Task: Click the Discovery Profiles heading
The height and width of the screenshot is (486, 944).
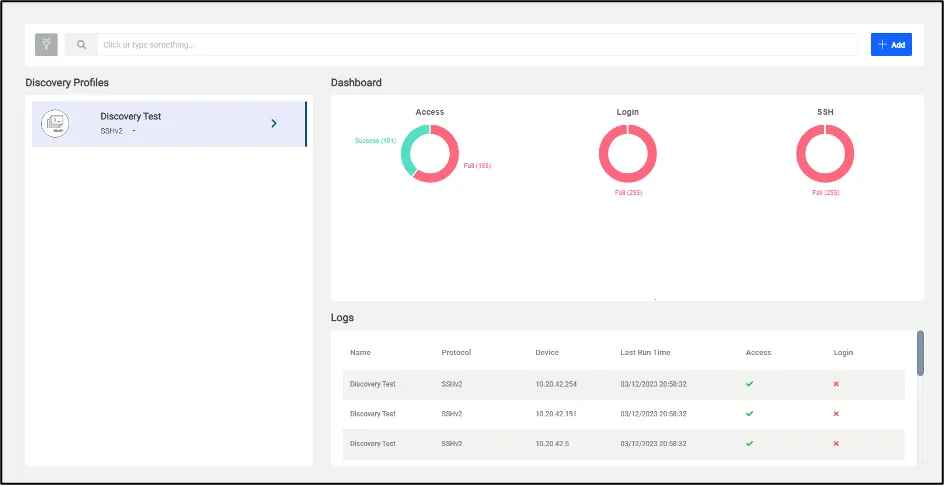Action: point(67,83)
